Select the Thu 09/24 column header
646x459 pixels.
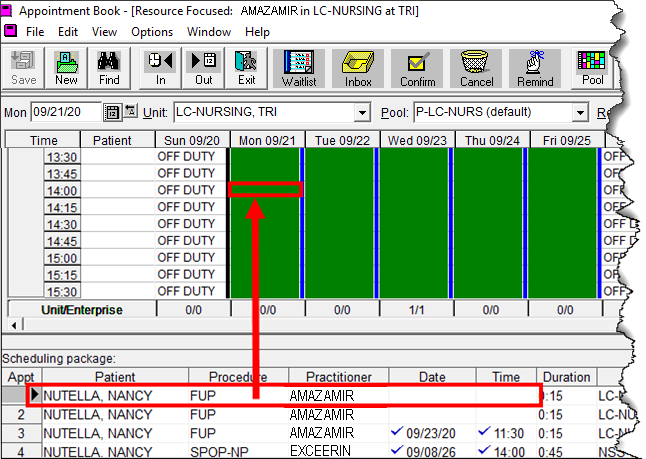[x=492, y=141]
